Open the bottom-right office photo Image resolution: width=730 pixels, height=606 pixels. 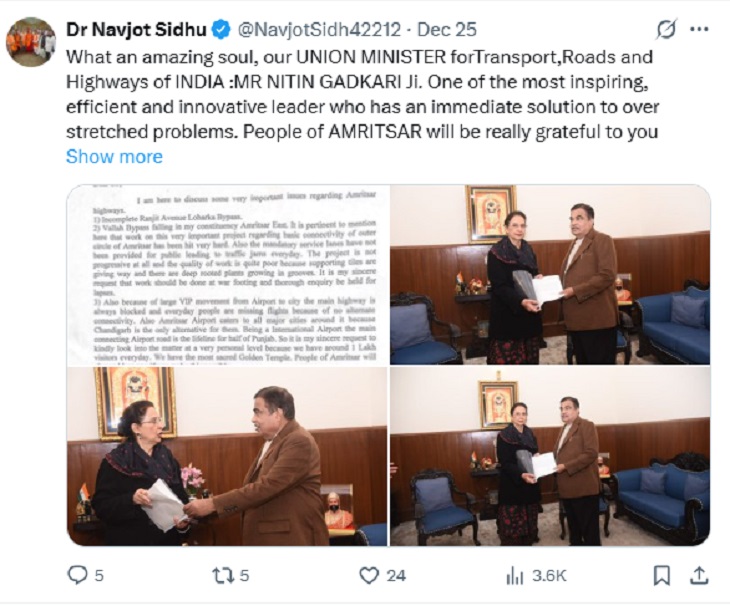coord(550,456)
